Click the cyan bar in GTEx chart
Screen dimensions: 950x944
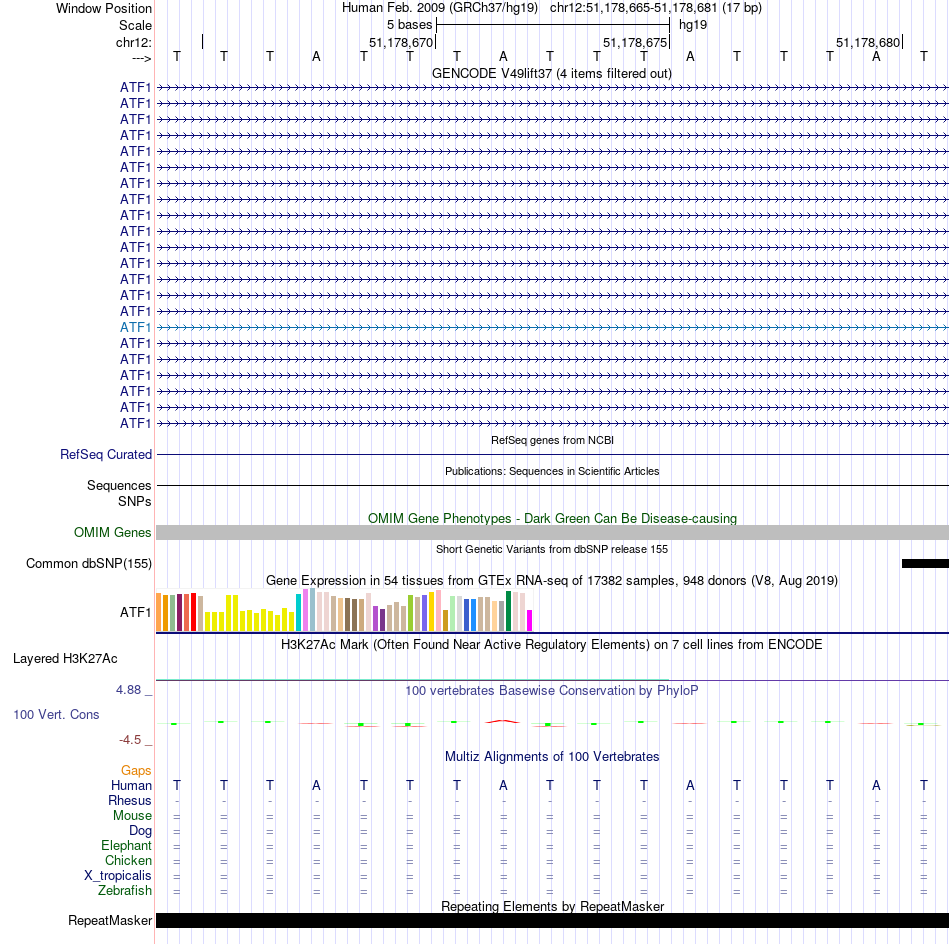coord(298,613)
